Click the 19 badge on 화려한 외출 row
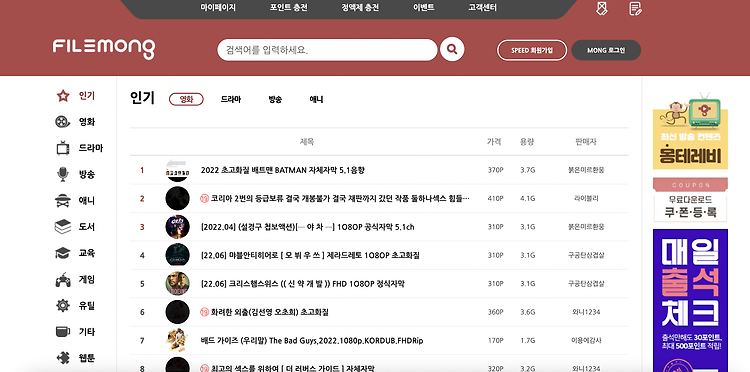750x372 pixels. pos(205,312)
